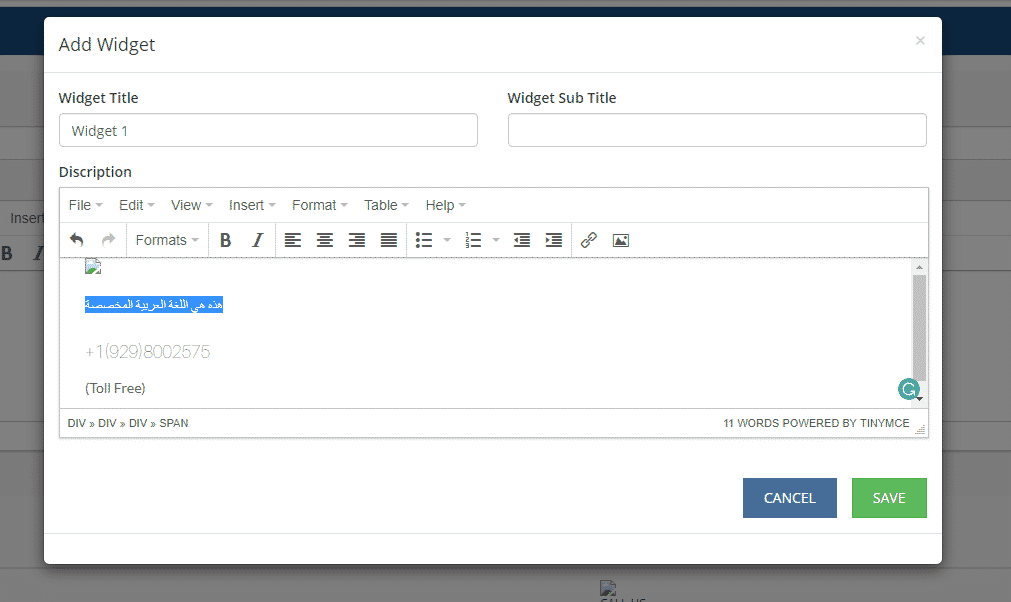Increase indent of selected text
Image resolution: width=1011 pixels, height=602 pixels.
point(553,240)
